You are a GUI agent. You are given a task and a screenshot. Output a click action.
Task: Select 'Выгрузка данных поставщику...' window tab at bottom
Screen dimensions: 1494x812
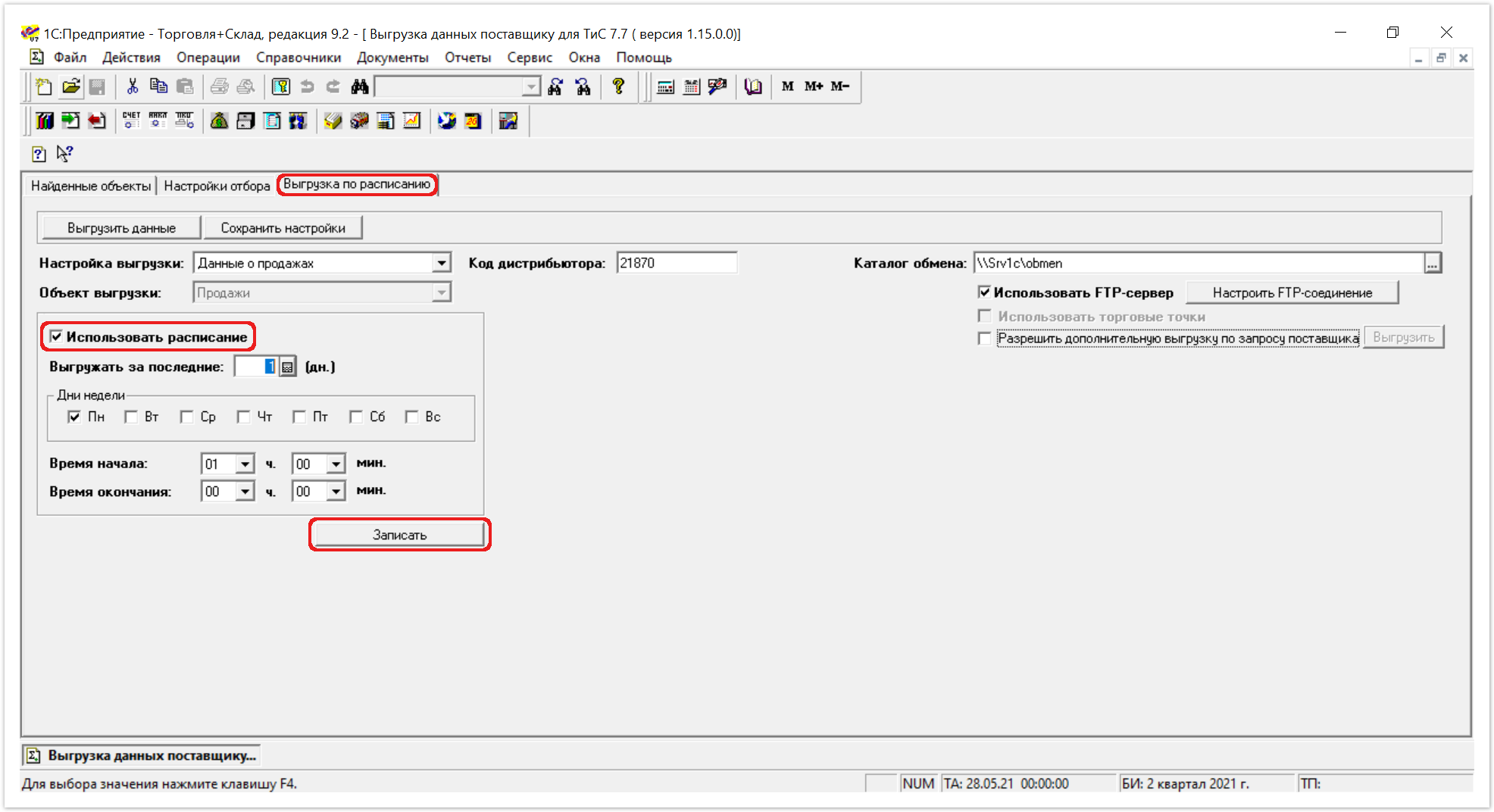pos(142,755)
